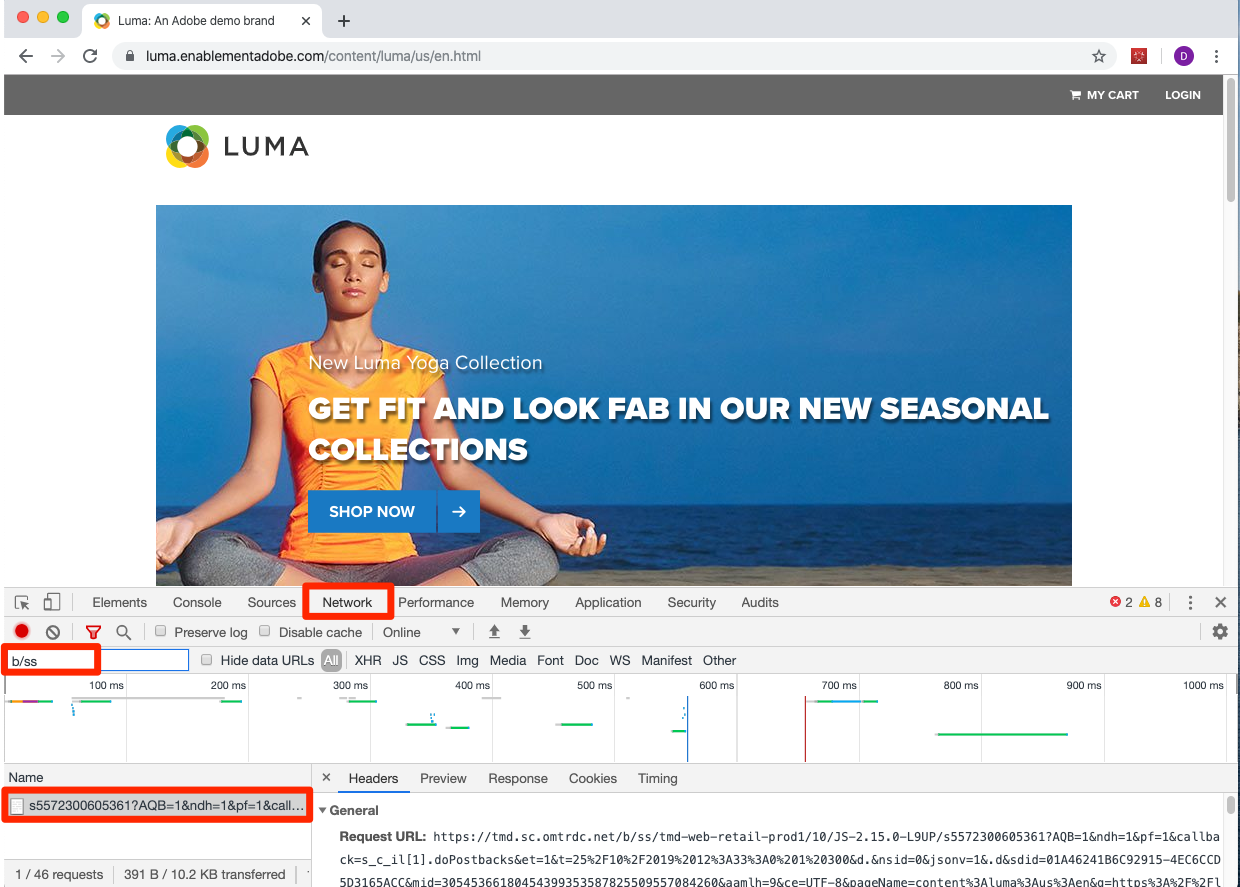Image resolution: width=1240 pixels, height=887 pixels.
Task: Select the All filter type
Action: coord(331,660)
